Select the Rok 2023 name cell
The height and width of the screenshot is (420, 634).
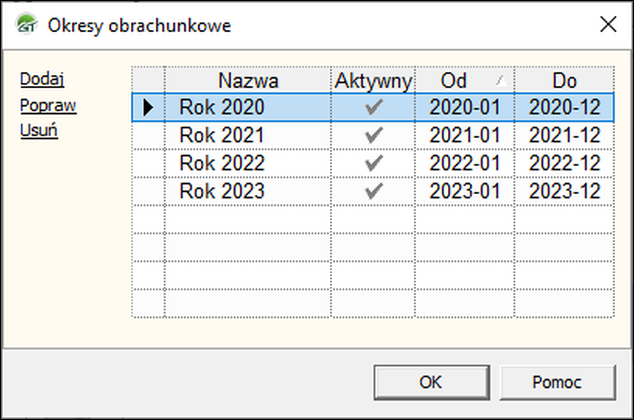[223, 190]
